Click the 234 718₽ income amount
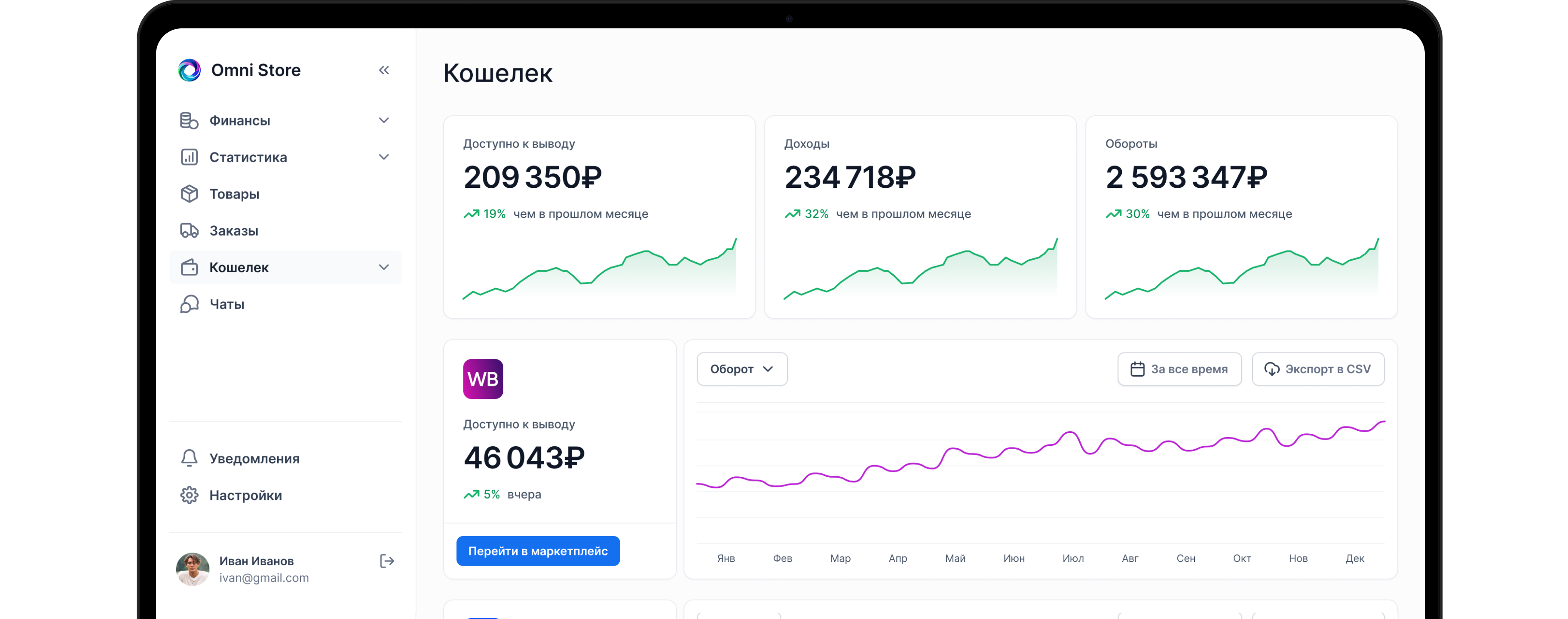Viewport: 1568px width, 619px height. [850, 177]
